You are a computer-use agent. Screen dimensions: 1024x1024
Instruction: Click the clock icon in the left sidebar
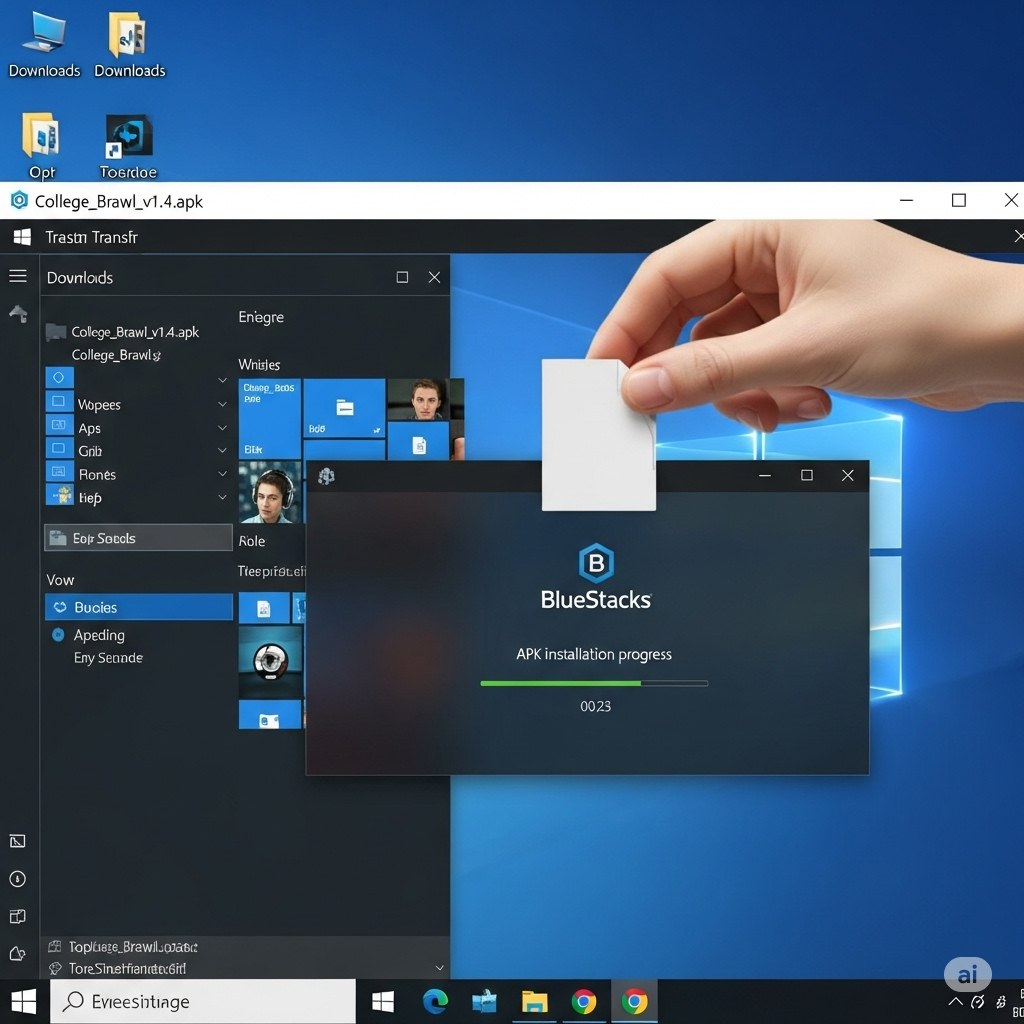18,879
